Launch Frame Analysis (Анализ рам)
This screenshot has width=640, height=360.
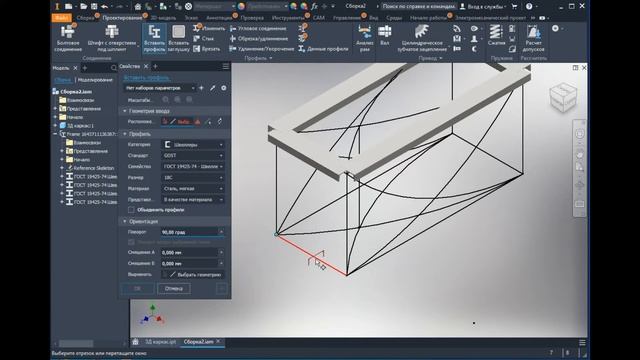[364, 38]
